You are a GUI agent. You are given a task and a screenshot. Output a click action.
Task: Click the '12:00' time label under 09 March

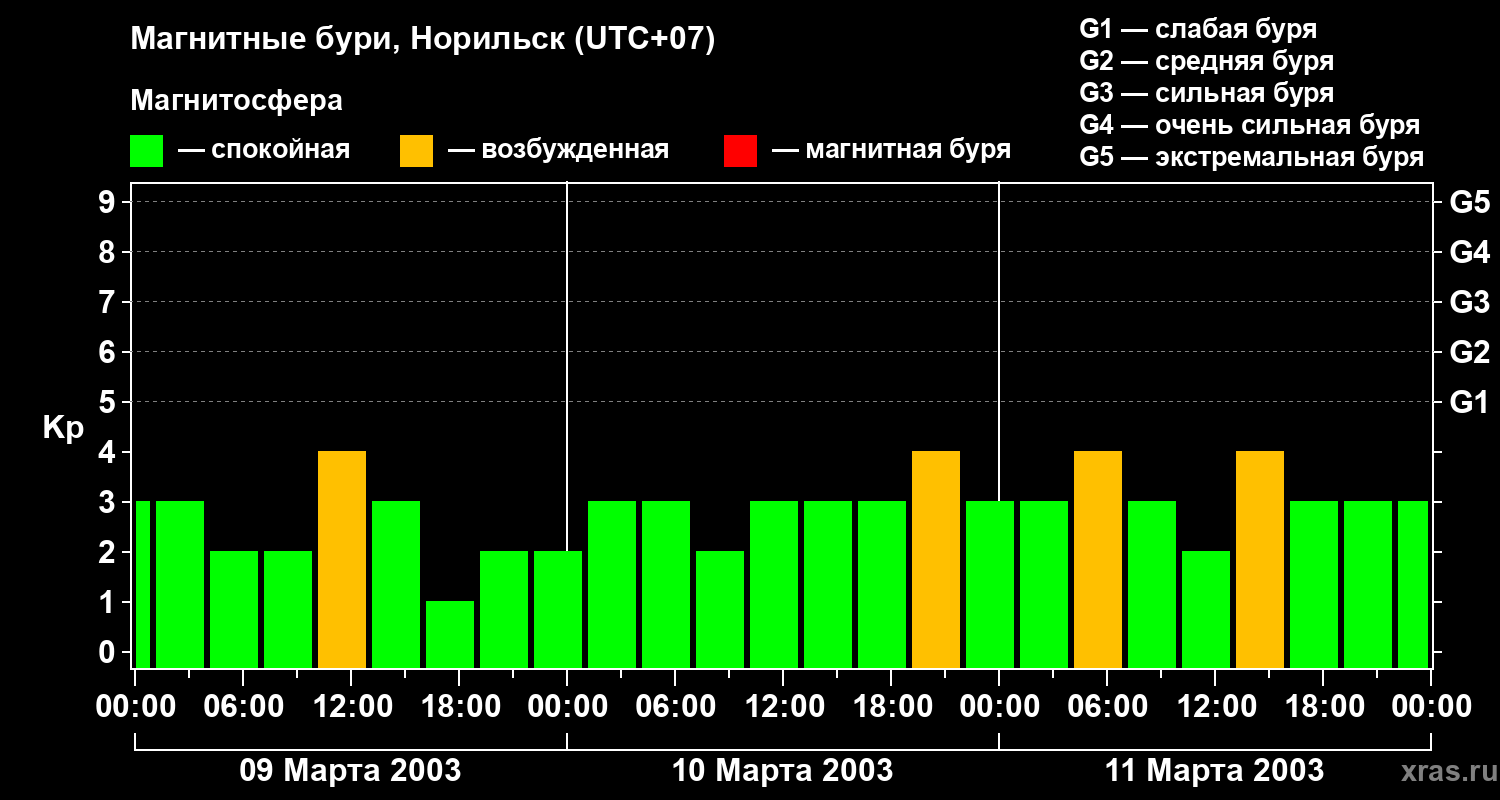click(x=351, y=707)
